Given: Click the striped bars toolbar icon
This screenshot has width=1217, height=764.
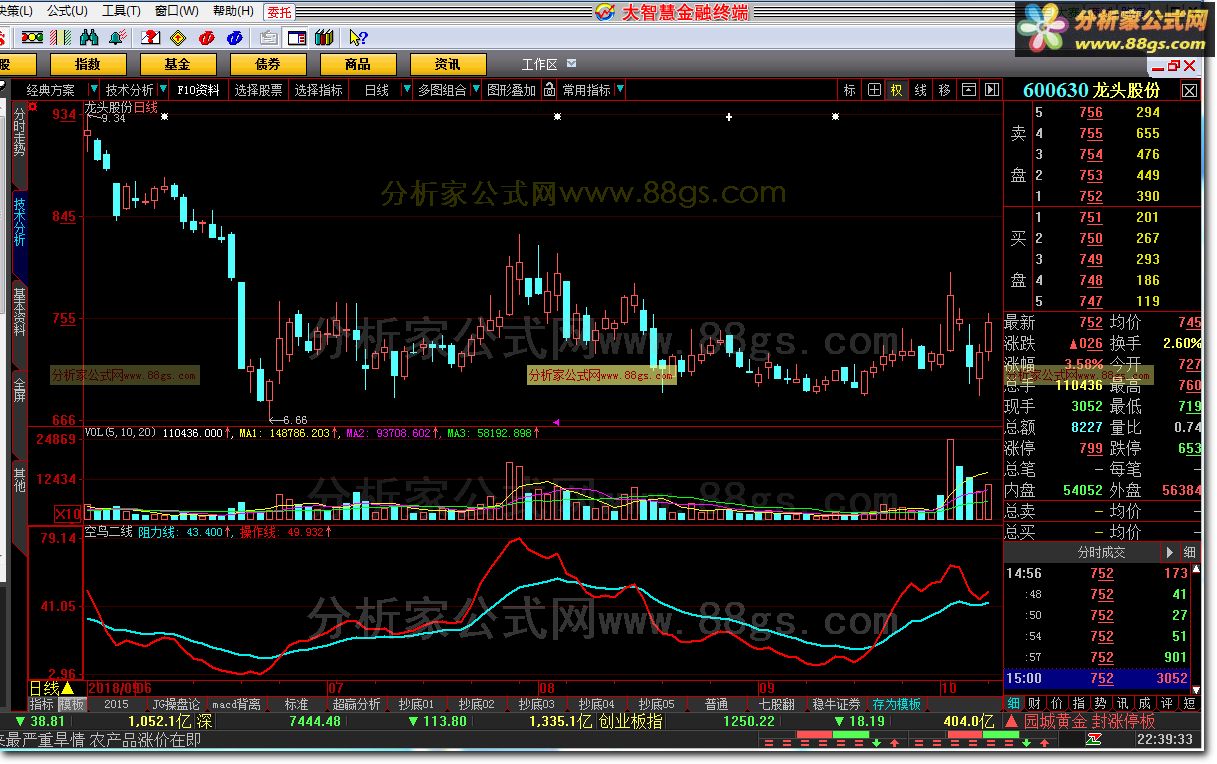Looking at the screenshot, I should coord(61,38).
